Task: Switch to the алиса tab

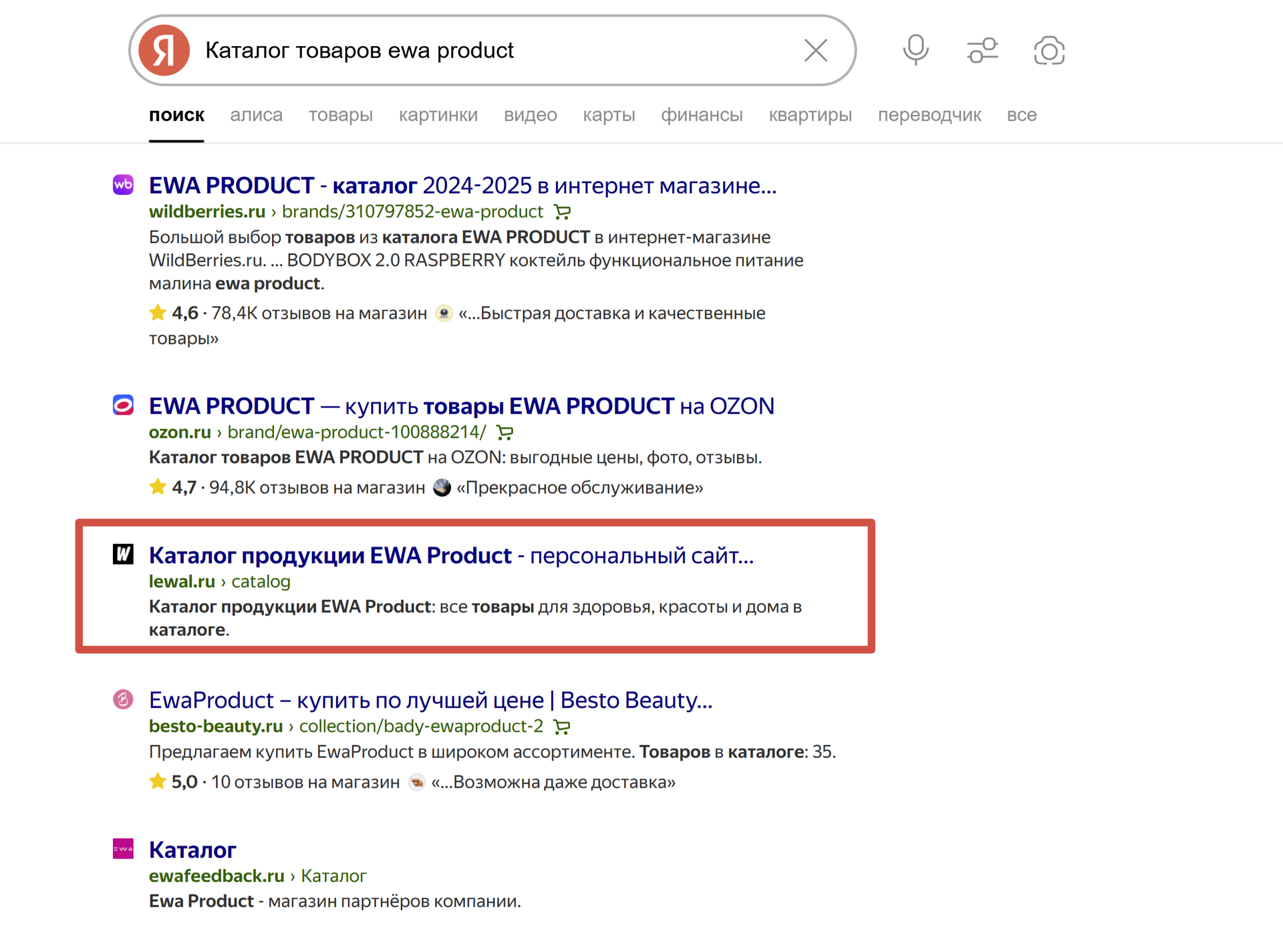Action: coord(256,115)
